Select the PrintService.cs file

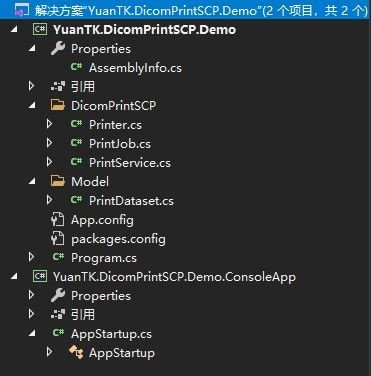pos(130,163)
